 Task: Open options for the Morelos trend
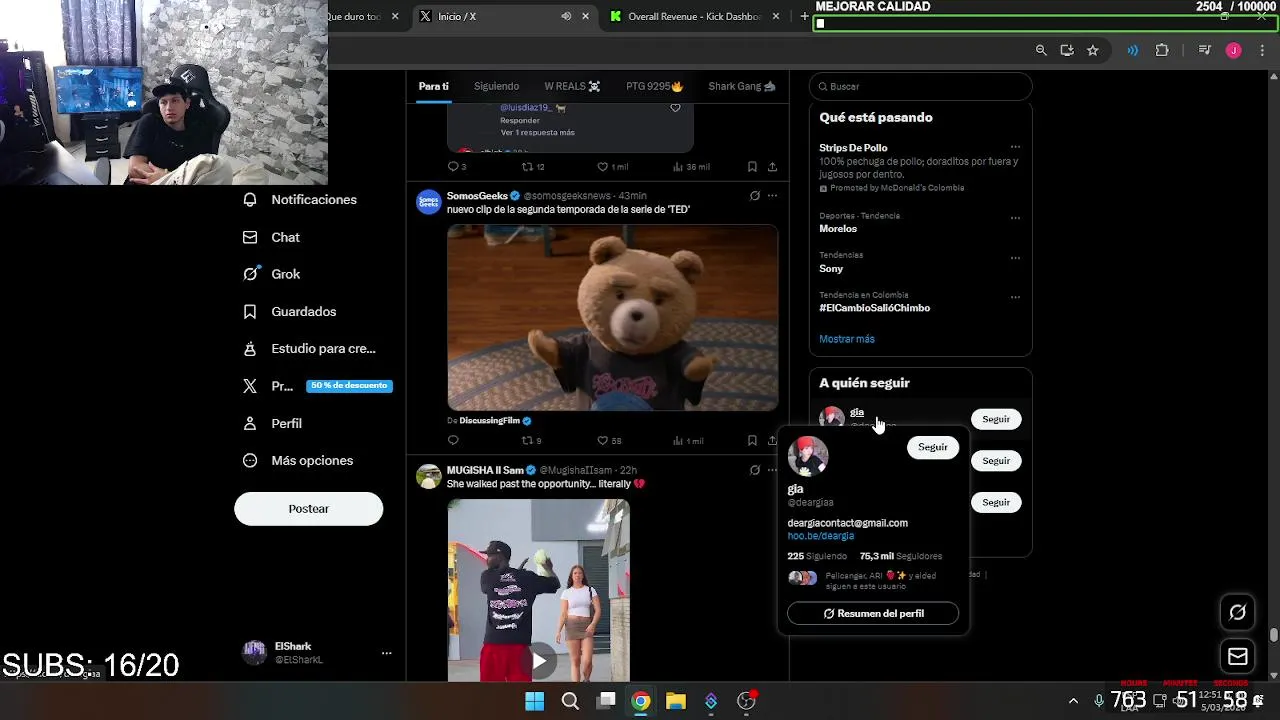pyautogui.click(x=1015, y=217)
